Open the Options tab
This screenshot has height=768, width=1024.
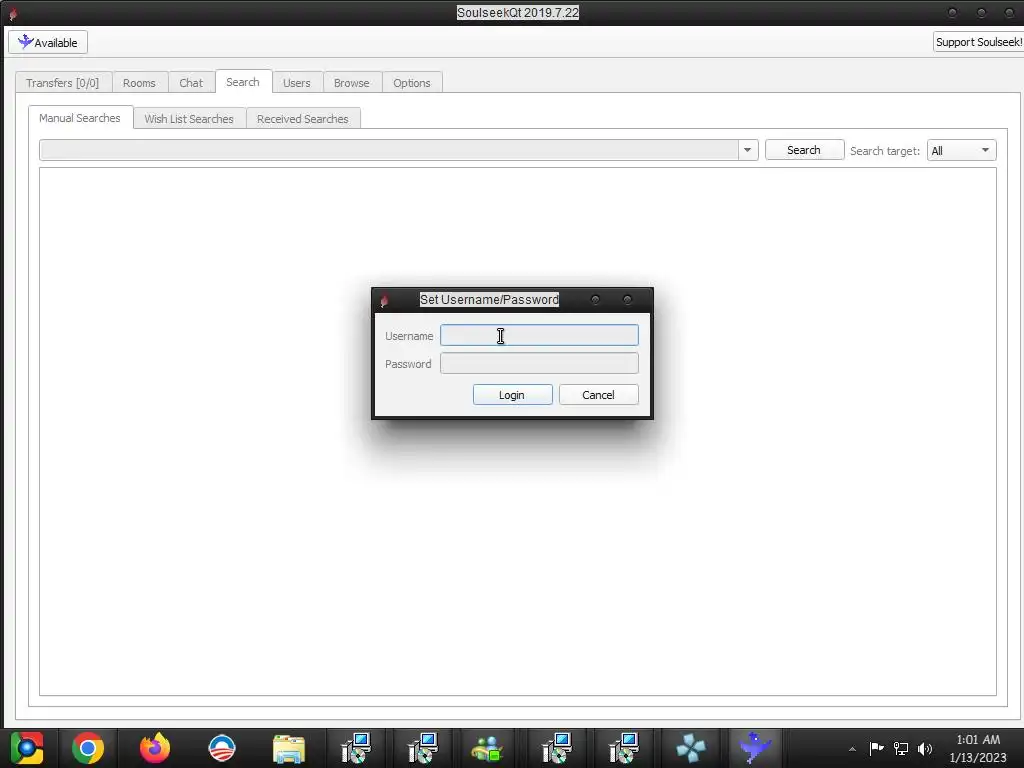(x=411, y=83)
